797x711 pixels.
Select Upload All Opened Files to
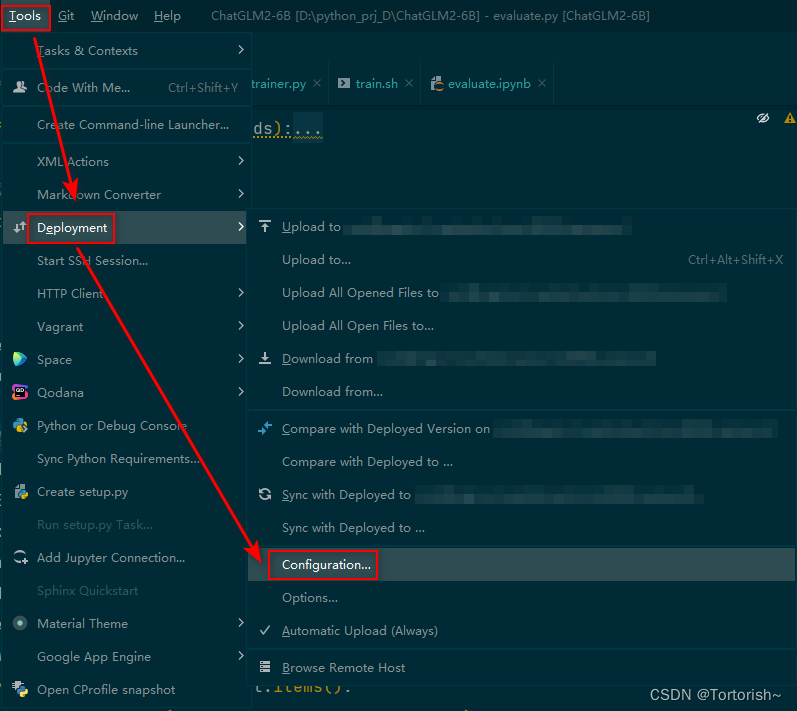[x=522, y=293]
